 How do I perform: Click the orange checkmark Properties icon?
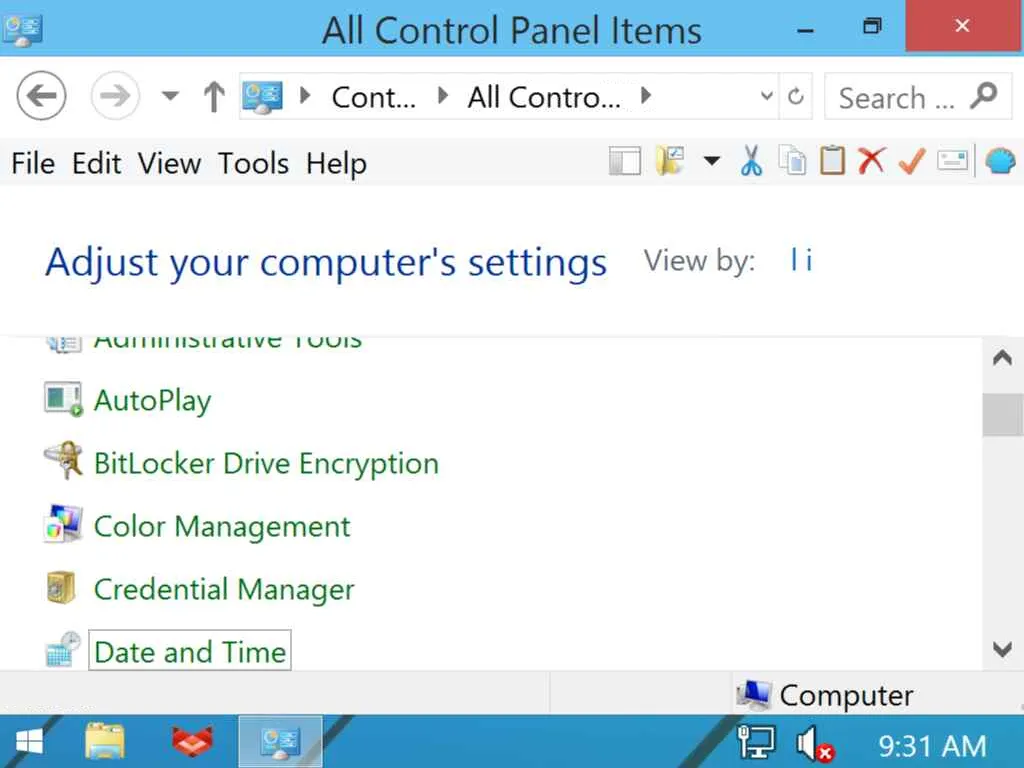(911, 161)
